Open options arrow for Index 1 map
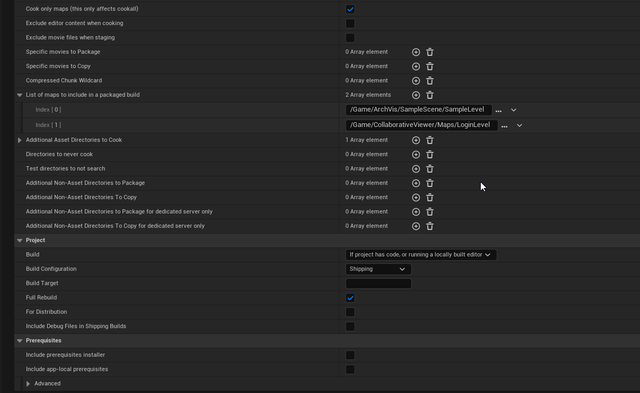The width and height of the screenshot is (640, 393). [x=519, y=125]
